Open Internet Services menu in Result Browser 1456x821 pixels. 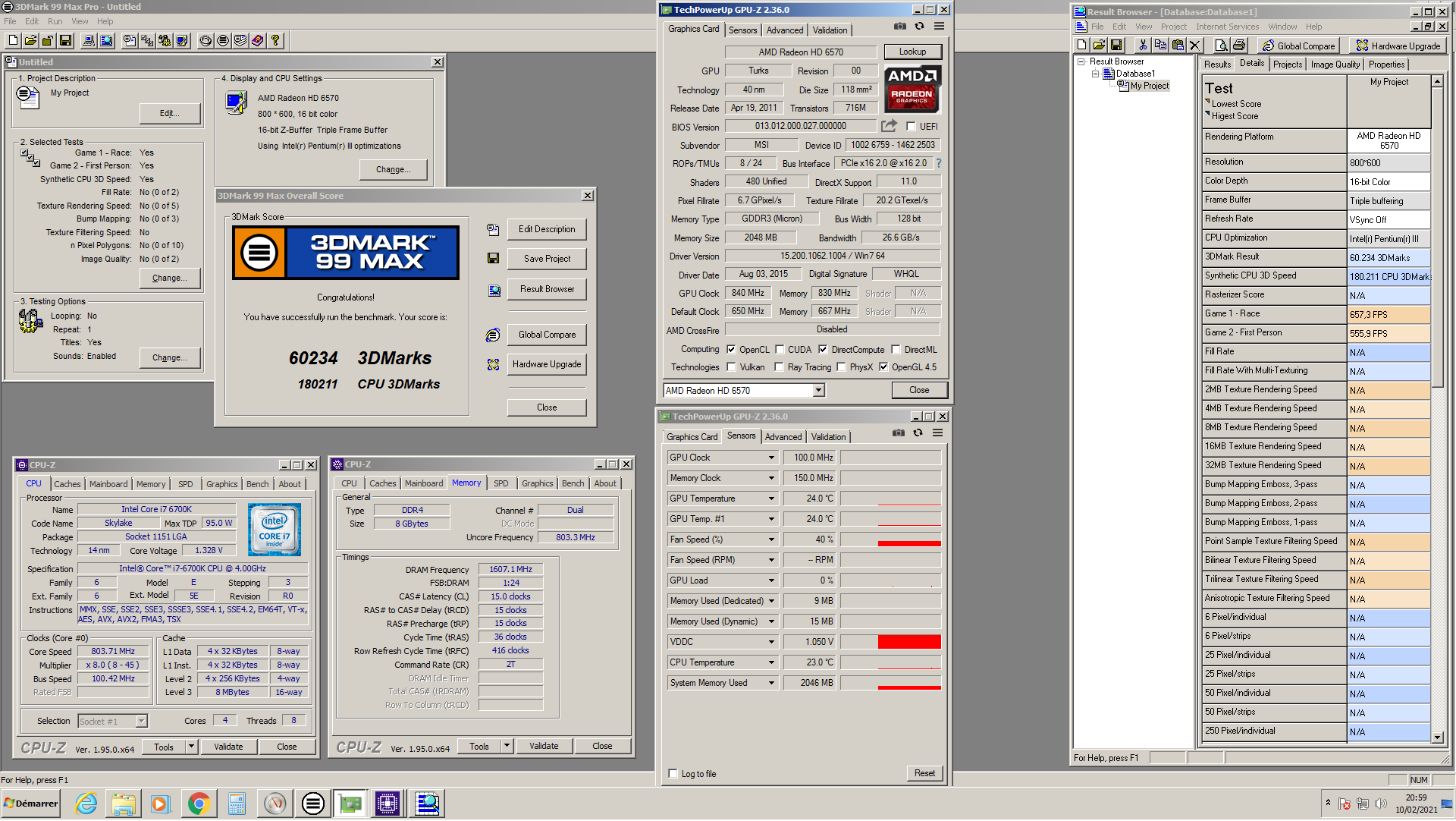pyautogui.click(x=1228, y=27)
